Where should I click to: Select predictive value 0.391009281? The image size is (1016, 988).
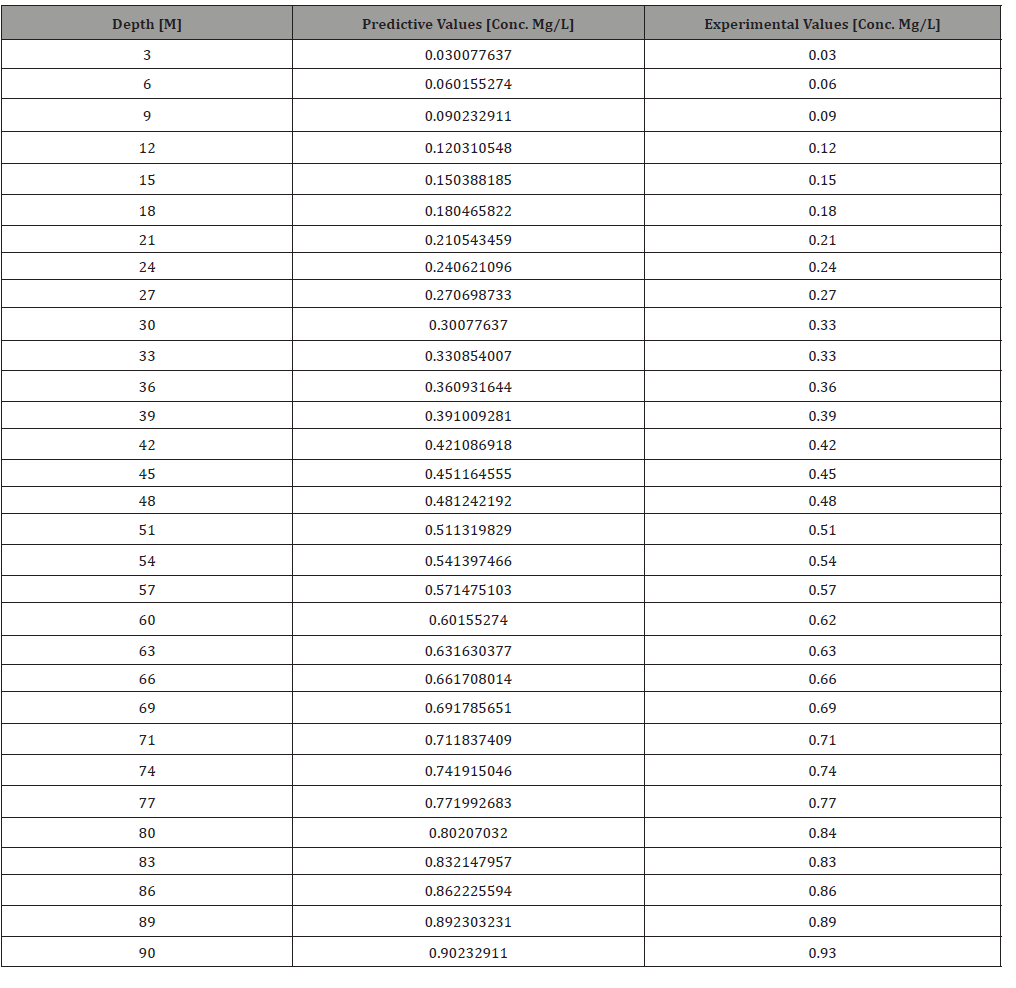(468, 416)
